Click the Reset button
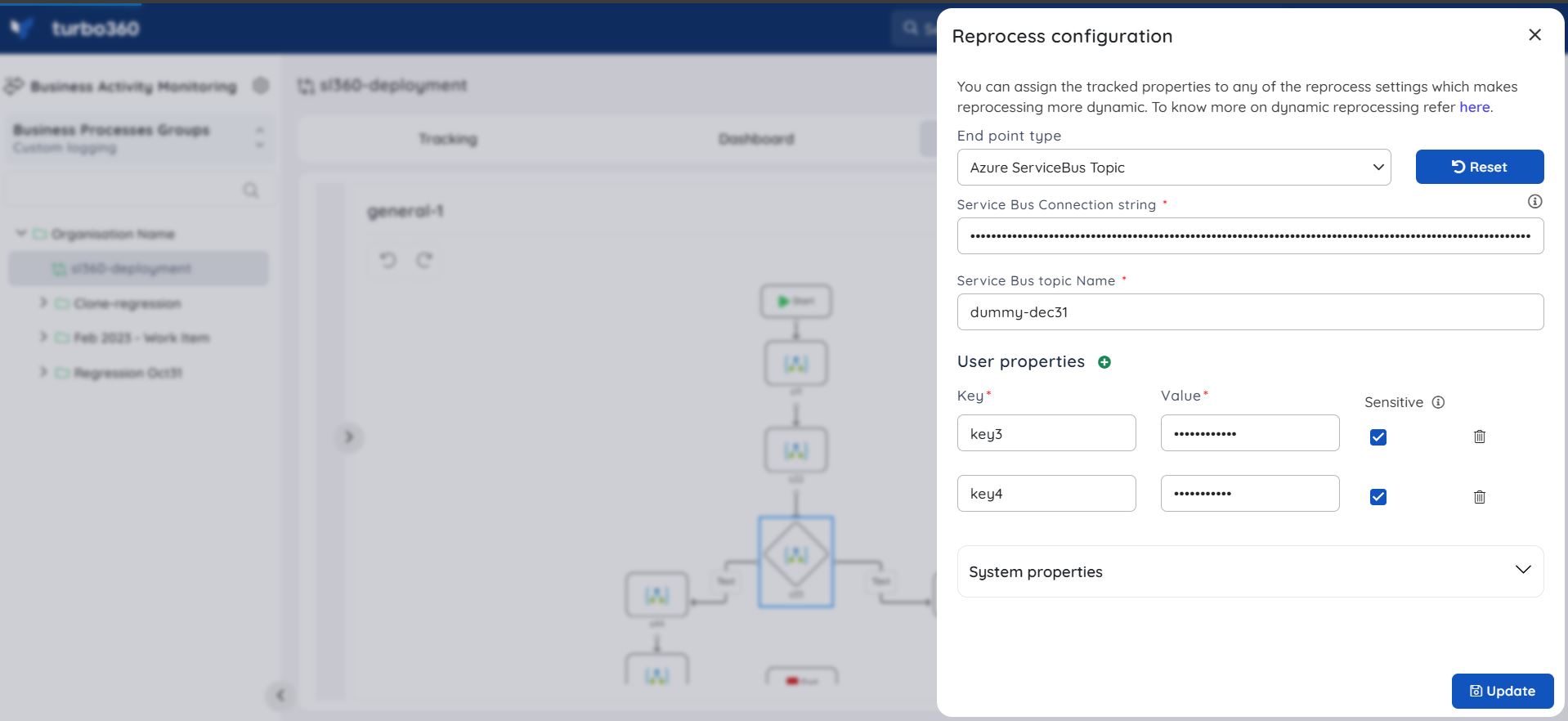 point(1479,167)
